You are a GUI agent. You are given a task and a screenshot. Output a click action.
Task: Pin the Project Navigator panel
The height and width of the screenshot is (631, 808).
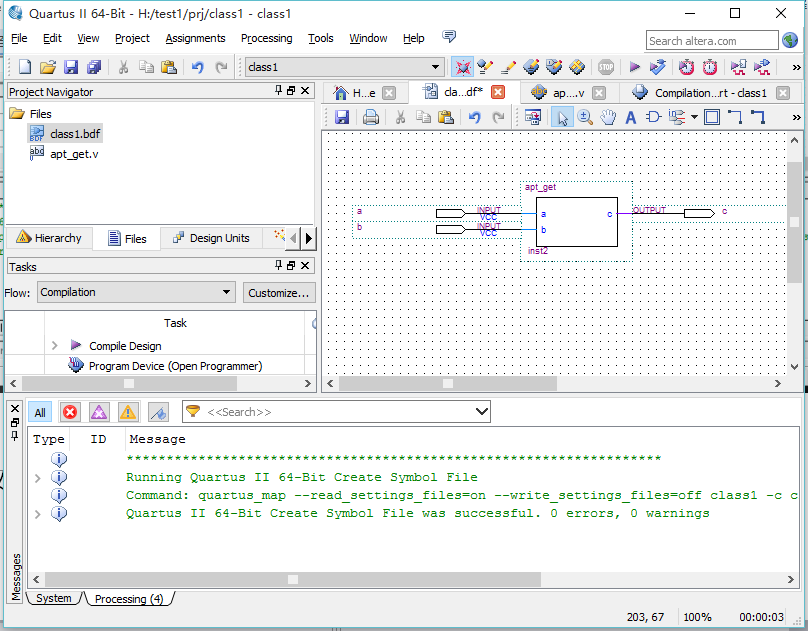[x=278, y=91]
